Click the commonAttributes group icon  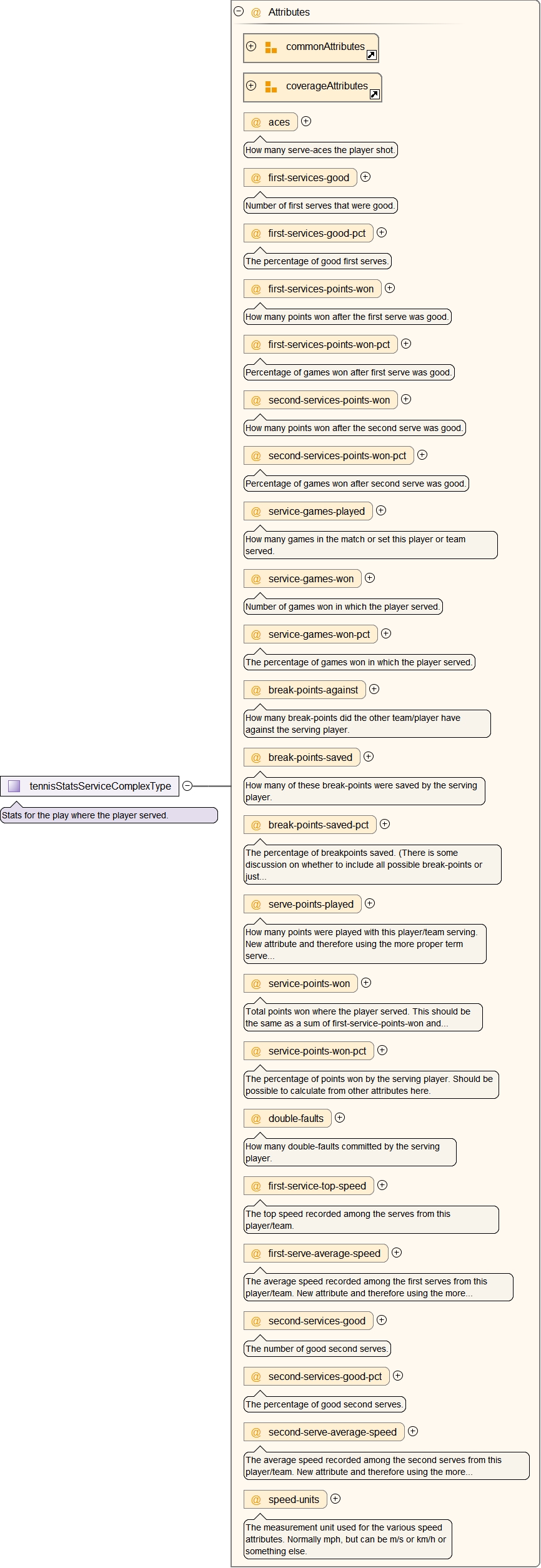point(271,47)
